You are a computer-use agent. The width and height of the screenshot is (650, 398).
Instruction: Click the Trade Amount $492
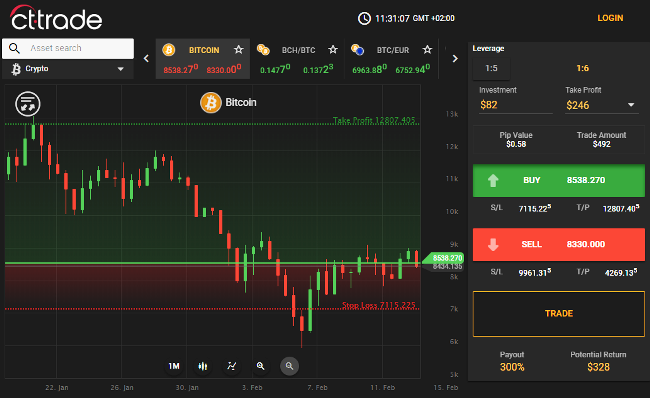point(601,144)
